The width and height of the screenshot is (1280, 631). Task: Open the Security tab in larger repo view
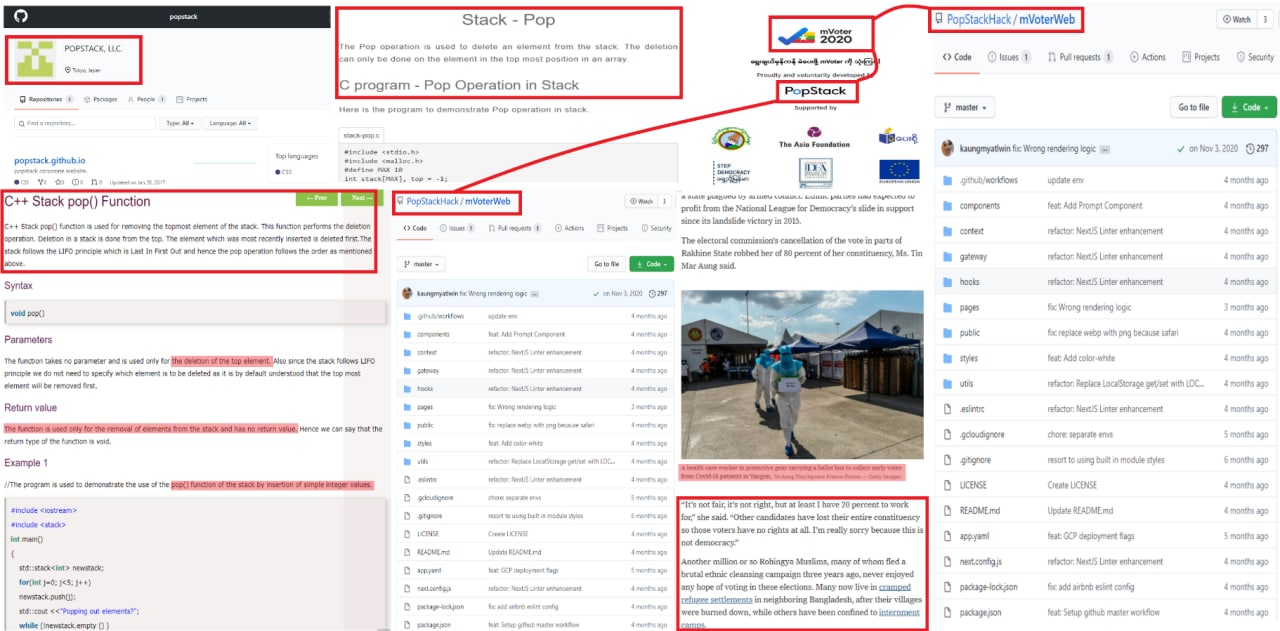tap(1254, 57)
